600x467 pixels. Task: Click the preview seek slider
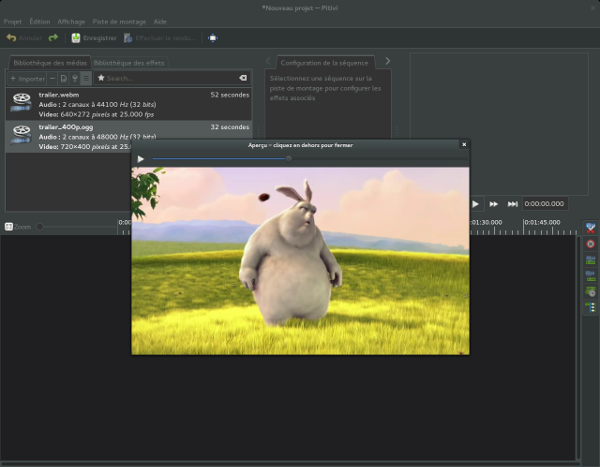[220, 158]
